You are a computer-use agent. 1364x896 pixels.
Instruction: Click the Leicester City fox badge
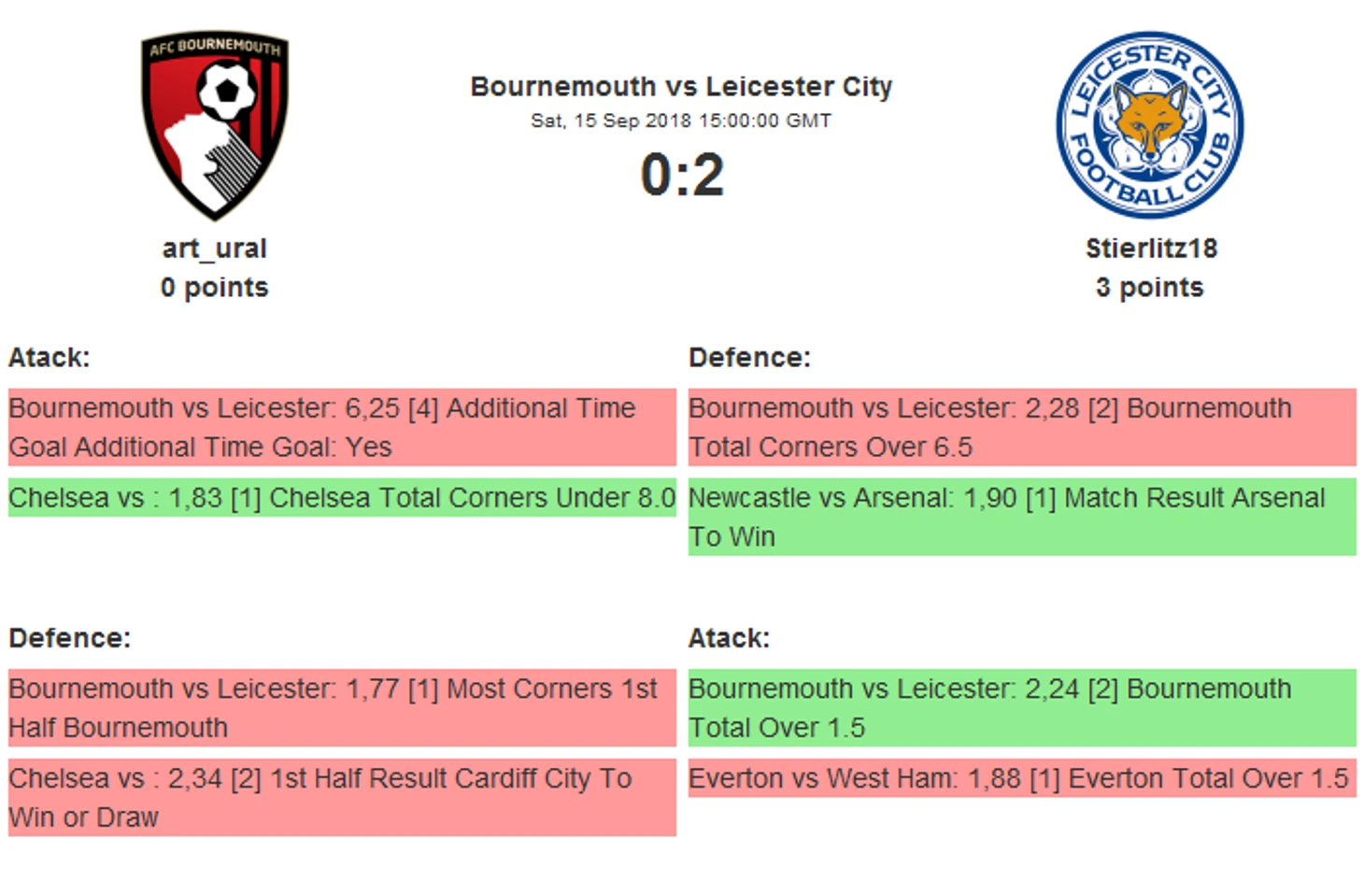coord(1149,124)
